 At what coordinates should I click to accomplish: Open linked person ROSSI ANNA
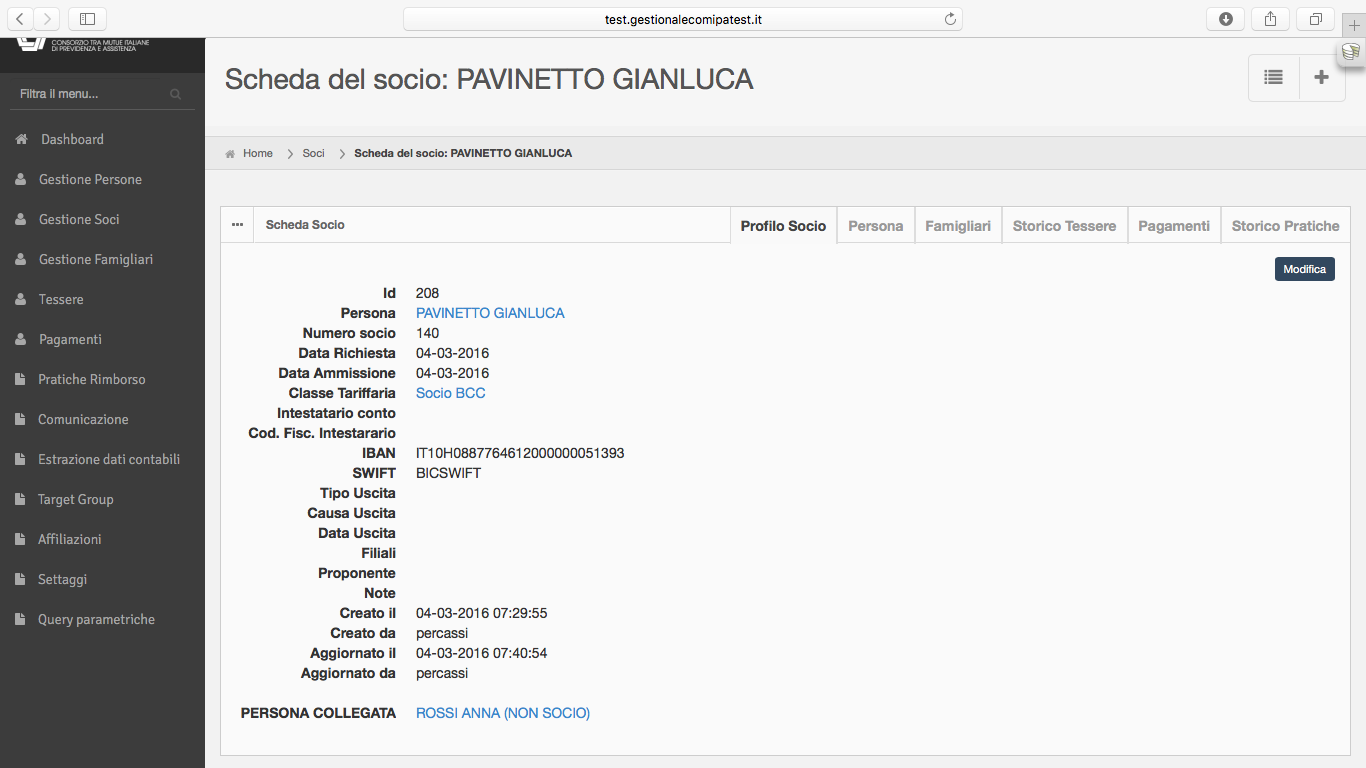(x=503, y=713)
